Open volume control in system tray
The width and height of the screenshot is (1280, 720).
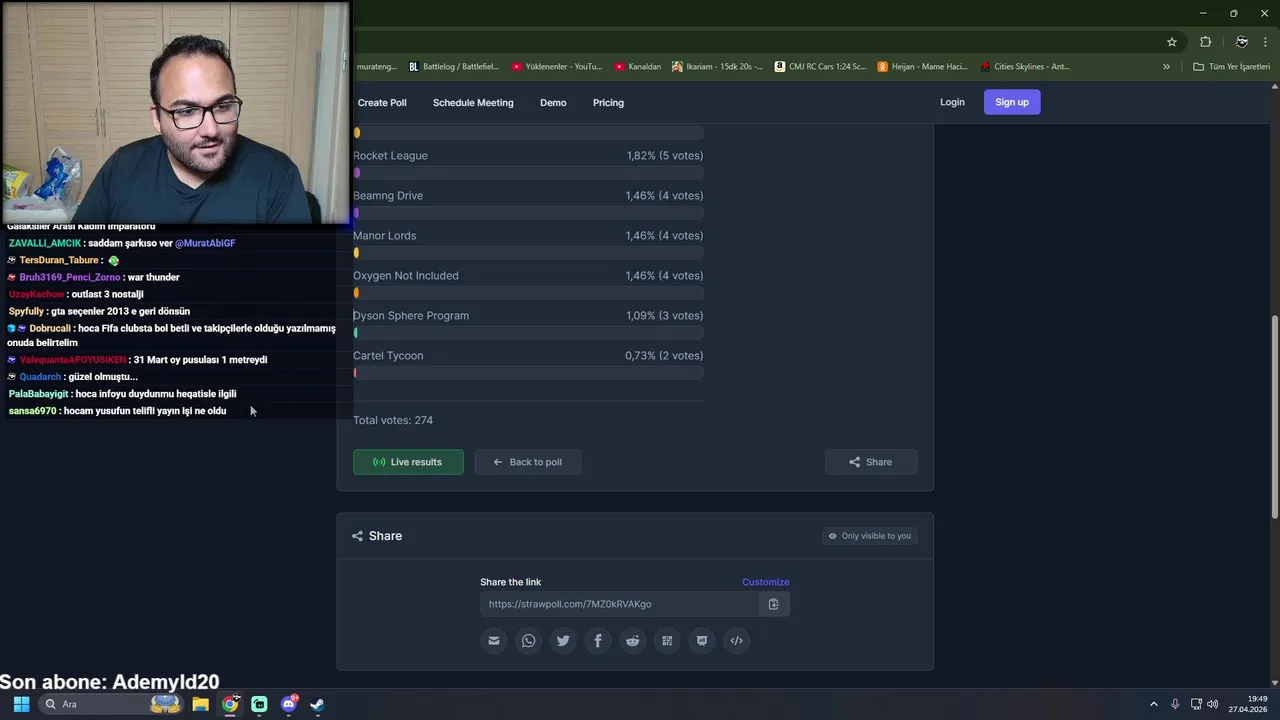point(1213,704)
